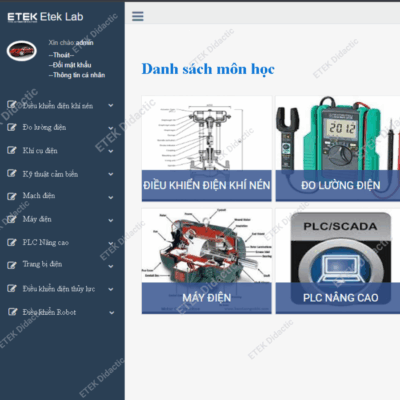Select Đo lường điện sidebar item
This screenshot has height=400, width=400.
click(x=44, y=127)
